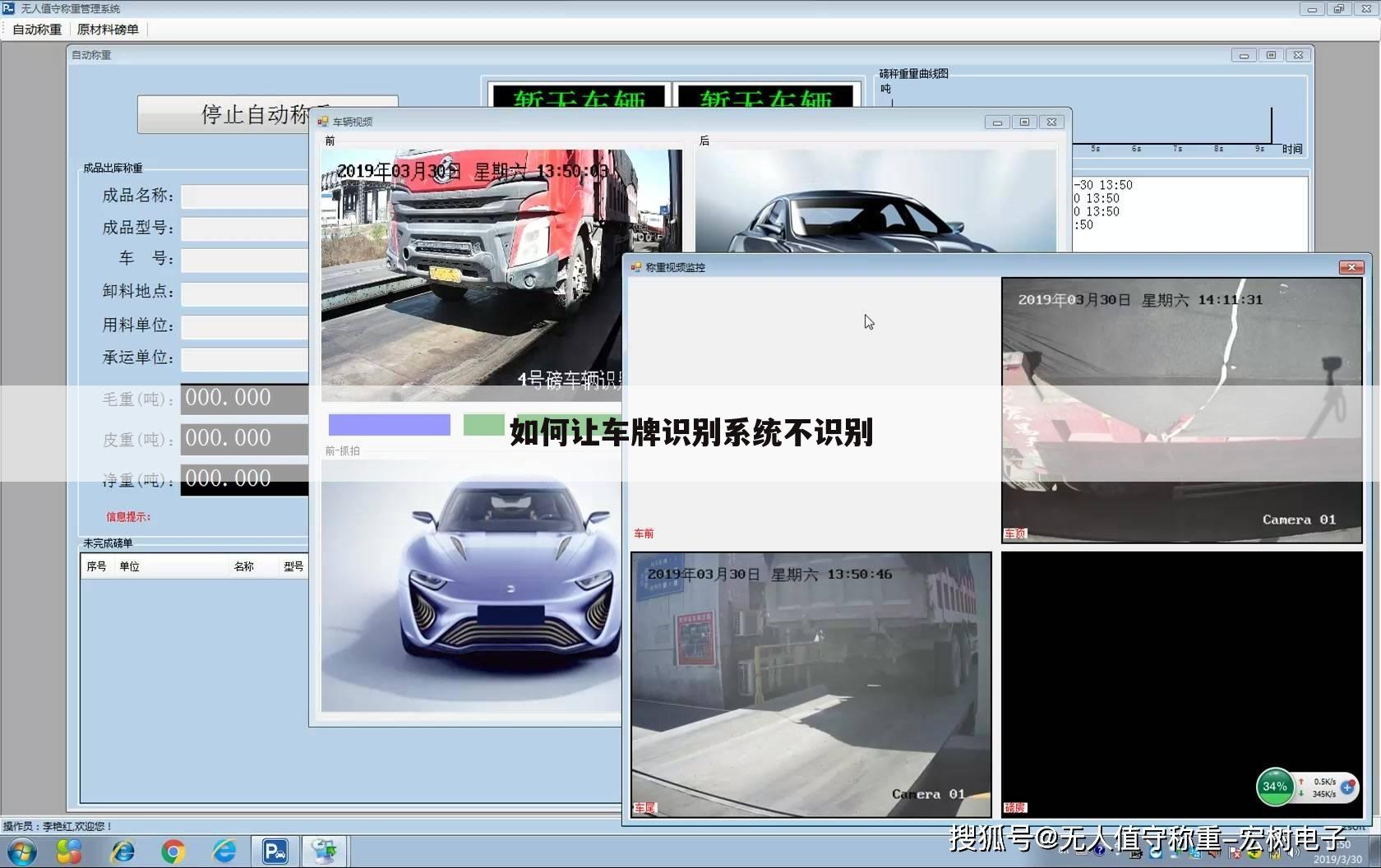The height and width of the screenshot is (868, 1381).
Task: Click the 2019/3/30 taskbar date
Action: coord(1337,859)
